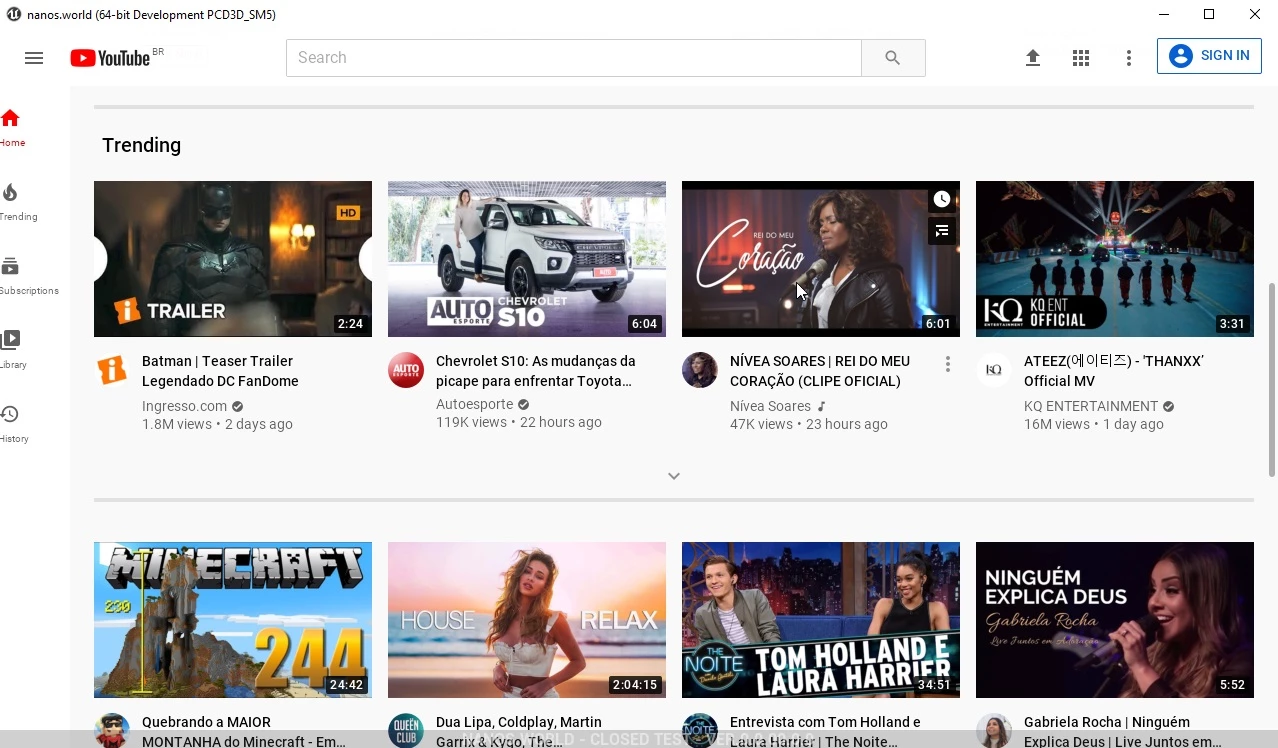Click Unreal Engine icon in title bar
The width and height of the screenshot is (1278, 748).
click(12, 14)
